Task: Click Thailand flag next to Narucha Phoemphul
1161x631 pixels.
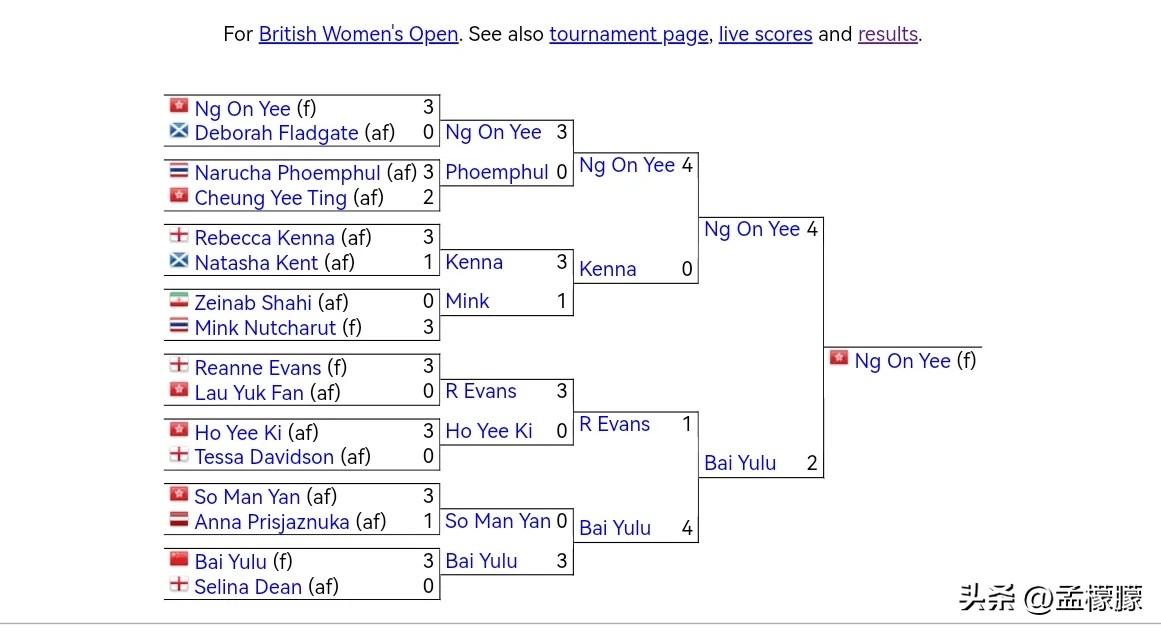Action: click(x=179, y=170)
